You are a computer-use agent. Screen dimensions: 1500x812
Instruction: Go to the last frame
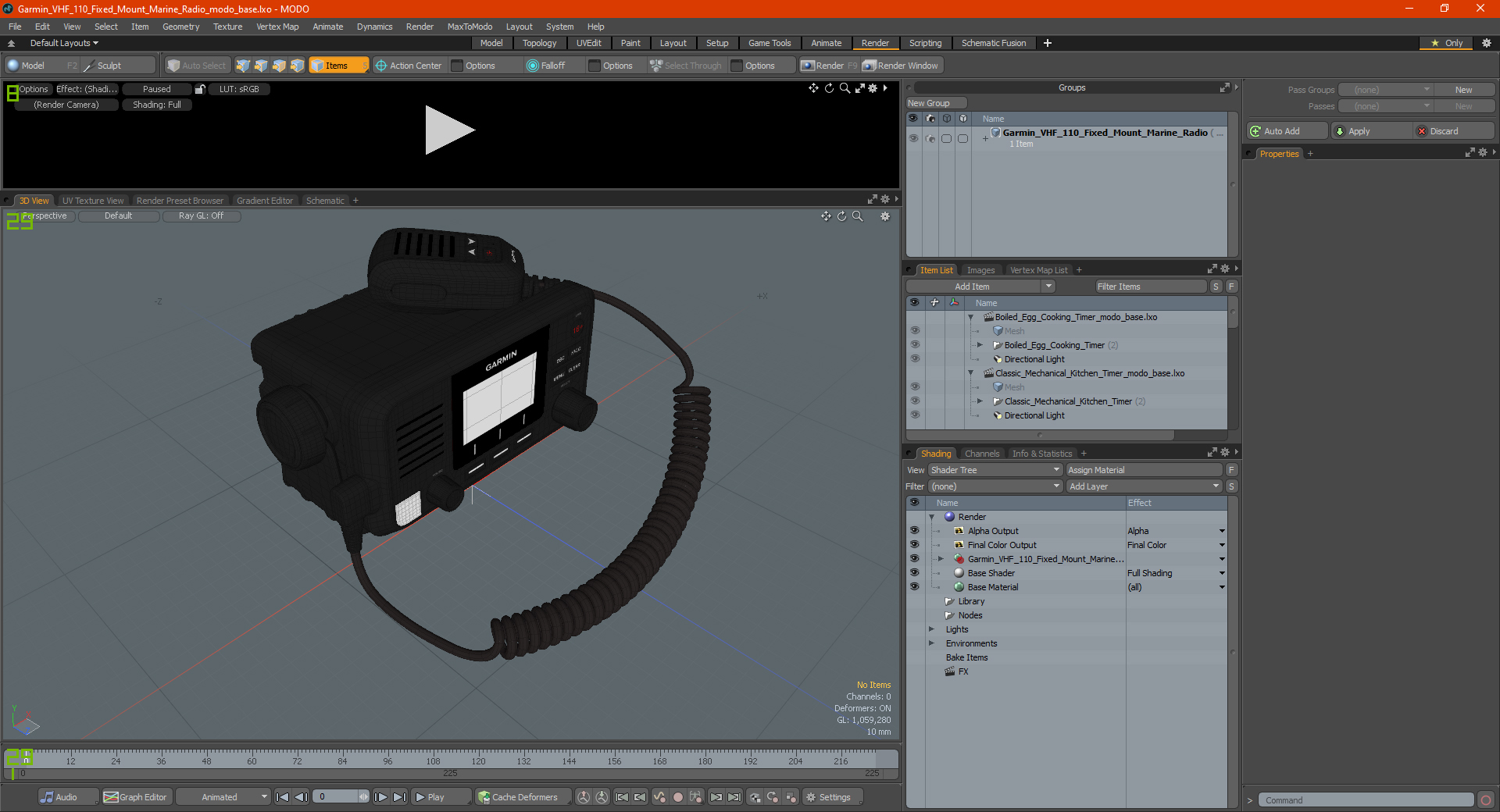(x=399, y=797)
